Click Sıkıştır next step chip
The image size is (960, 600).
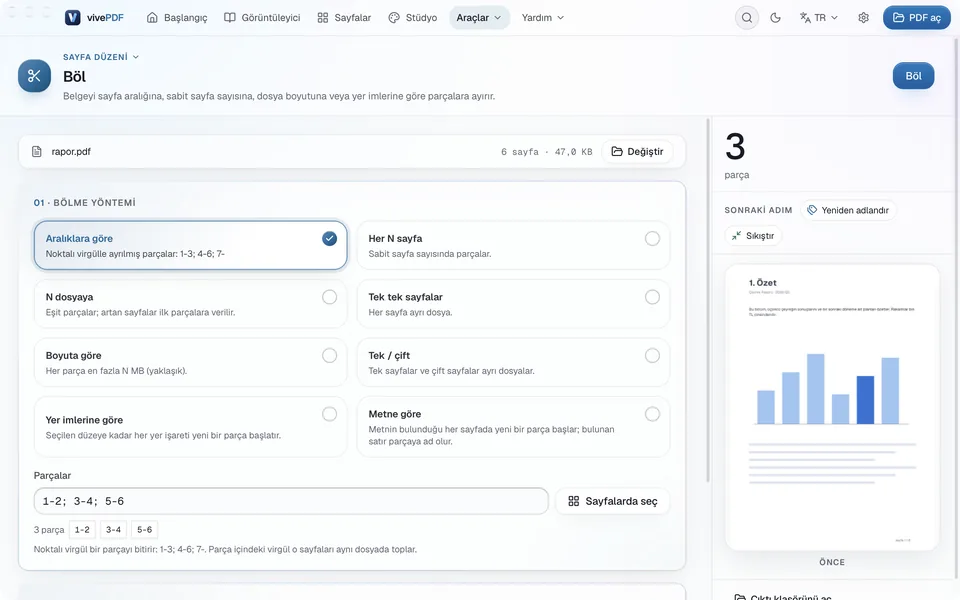point(753,236)
